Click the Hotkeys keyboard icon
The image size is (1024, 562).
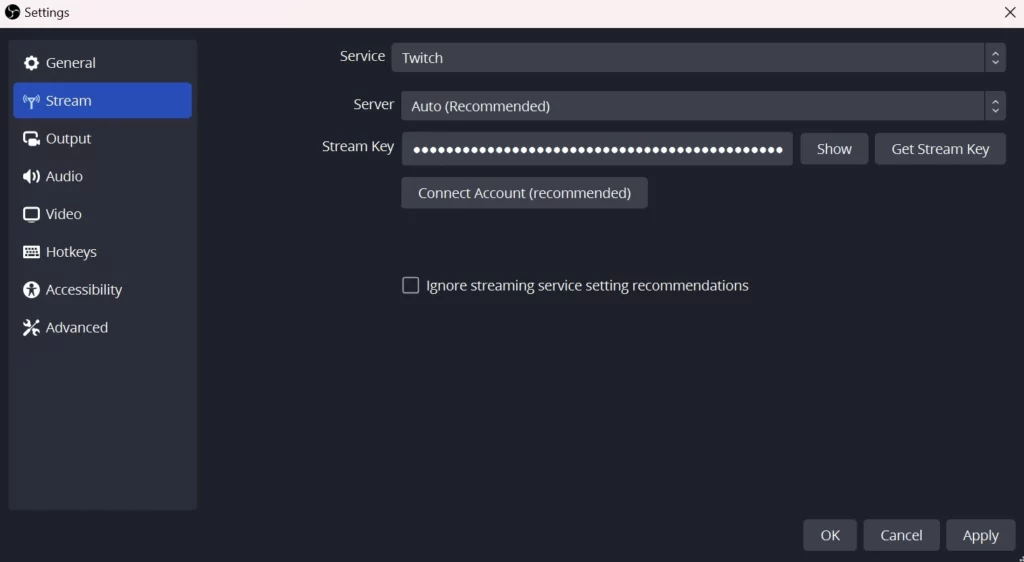pyautogui.click(x=31, y=252)
